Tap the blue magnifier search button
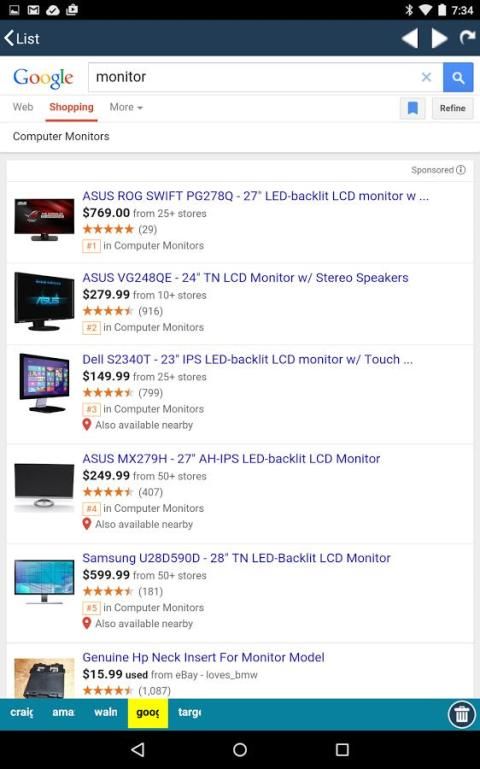 (x=458, y=77)
